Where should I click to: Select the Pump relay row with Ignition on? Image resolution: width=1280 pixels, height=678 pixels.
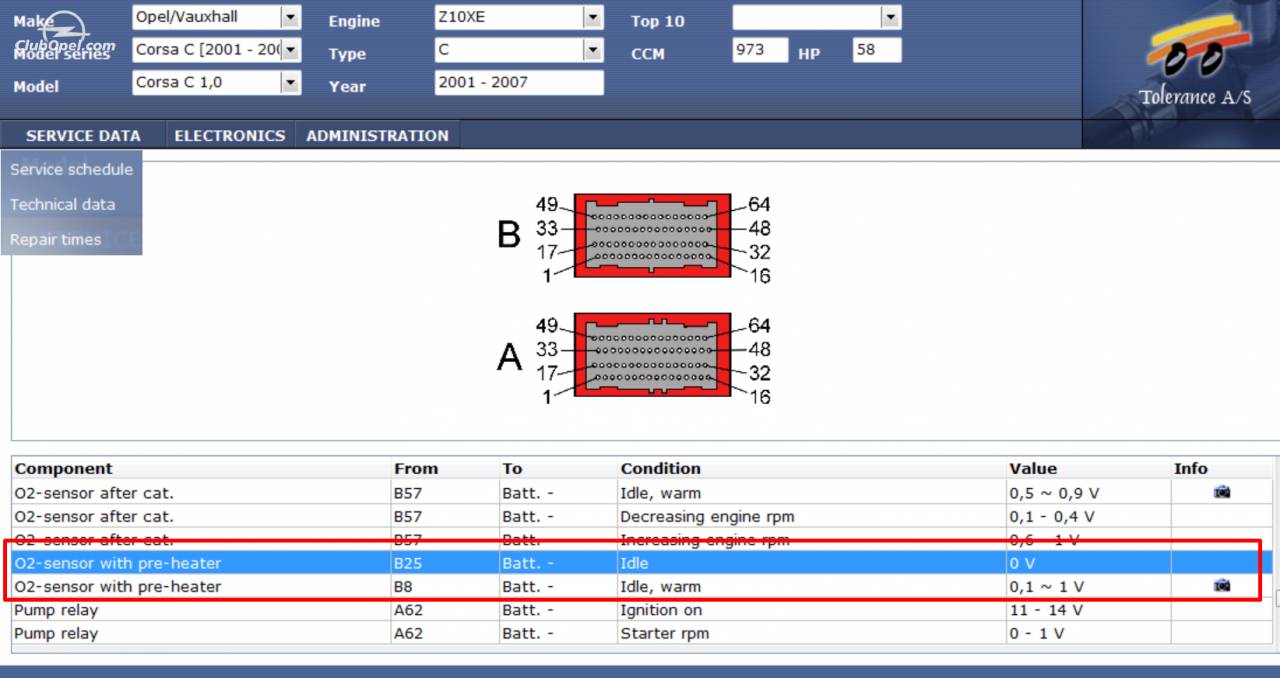coord(642,610)
